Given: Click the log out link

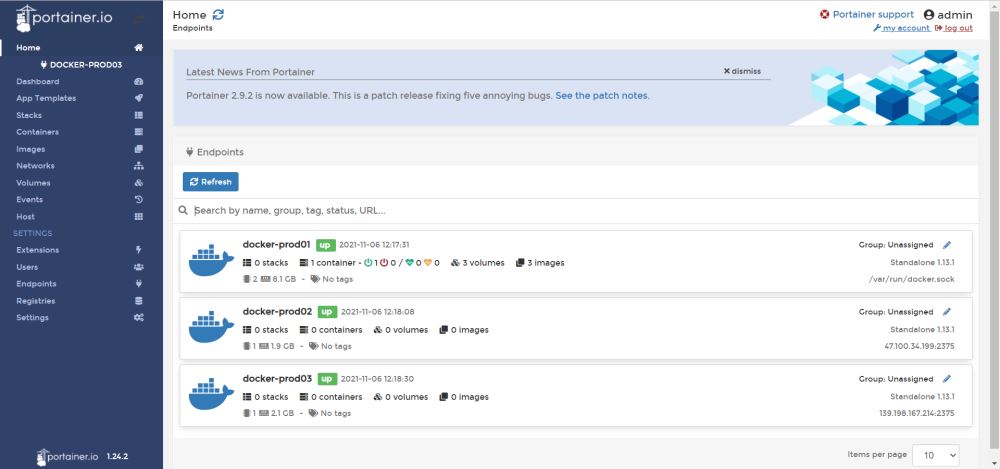Looking at the screenshot, I should click(x=953, y=28).
